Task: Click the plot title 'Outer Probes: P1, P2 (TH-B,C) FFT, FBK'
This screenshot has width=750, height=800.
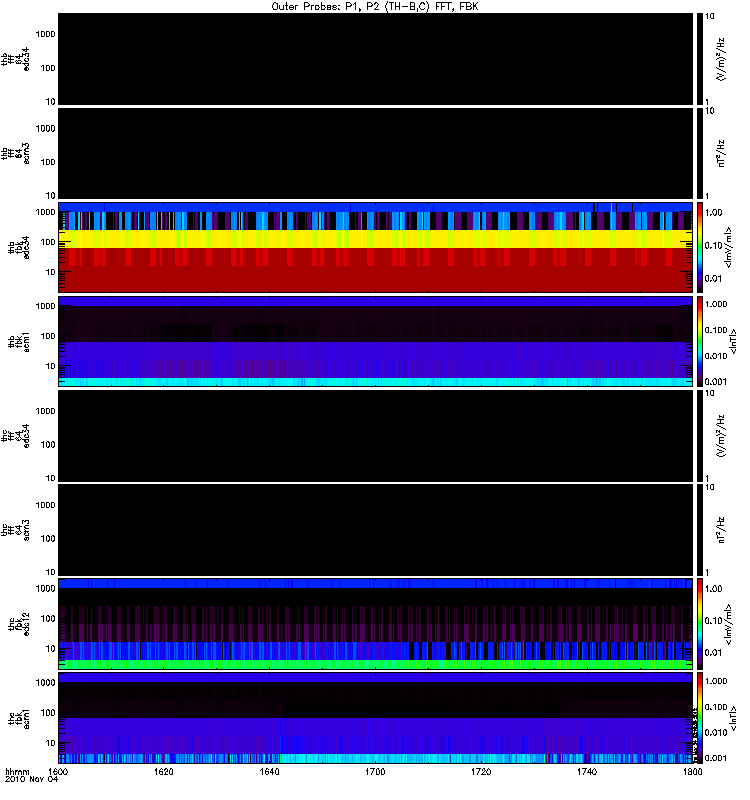Action: click(x=374, y=6)
